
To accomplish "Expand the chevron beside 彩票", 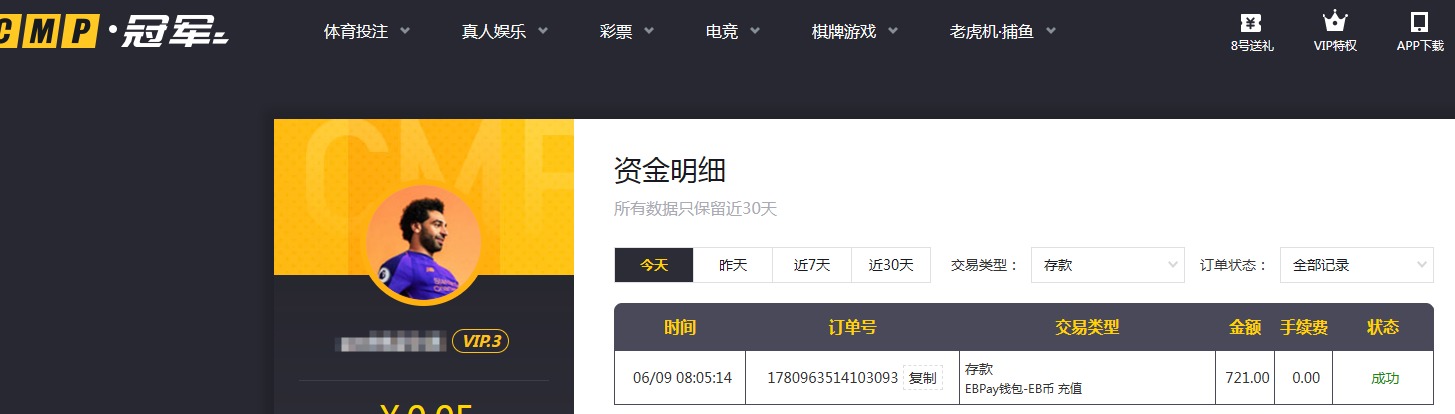I will (x=649, y=31).
